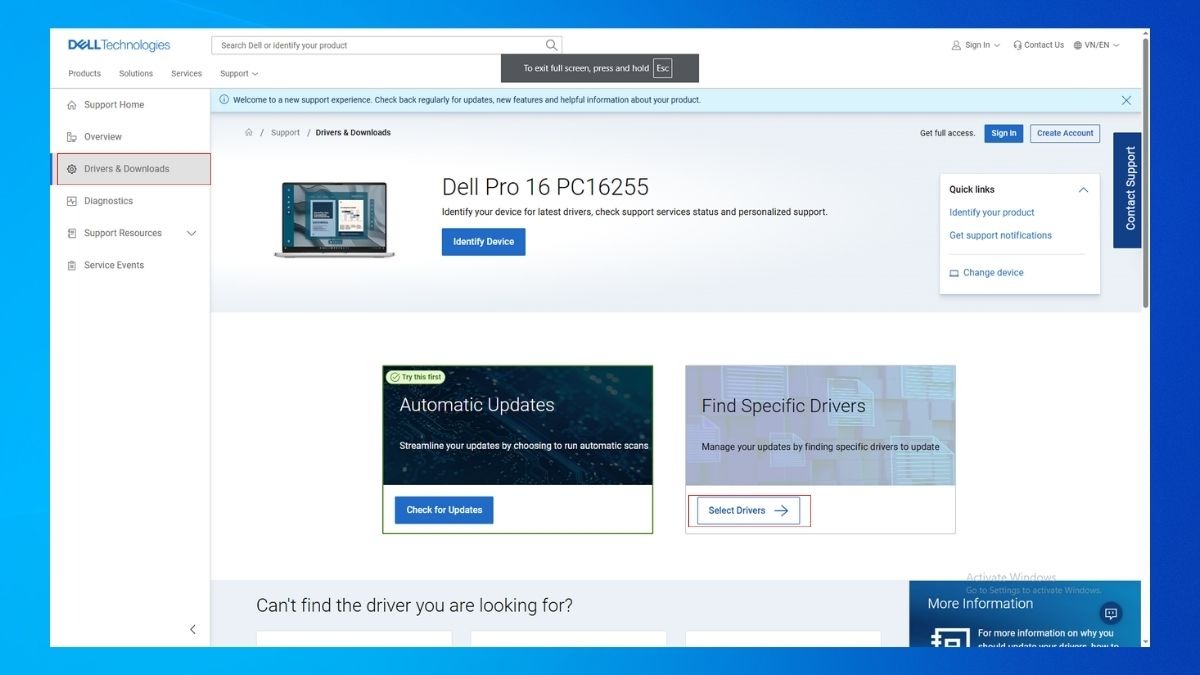Click the Service Events sidebar icon

click(71, 265)
